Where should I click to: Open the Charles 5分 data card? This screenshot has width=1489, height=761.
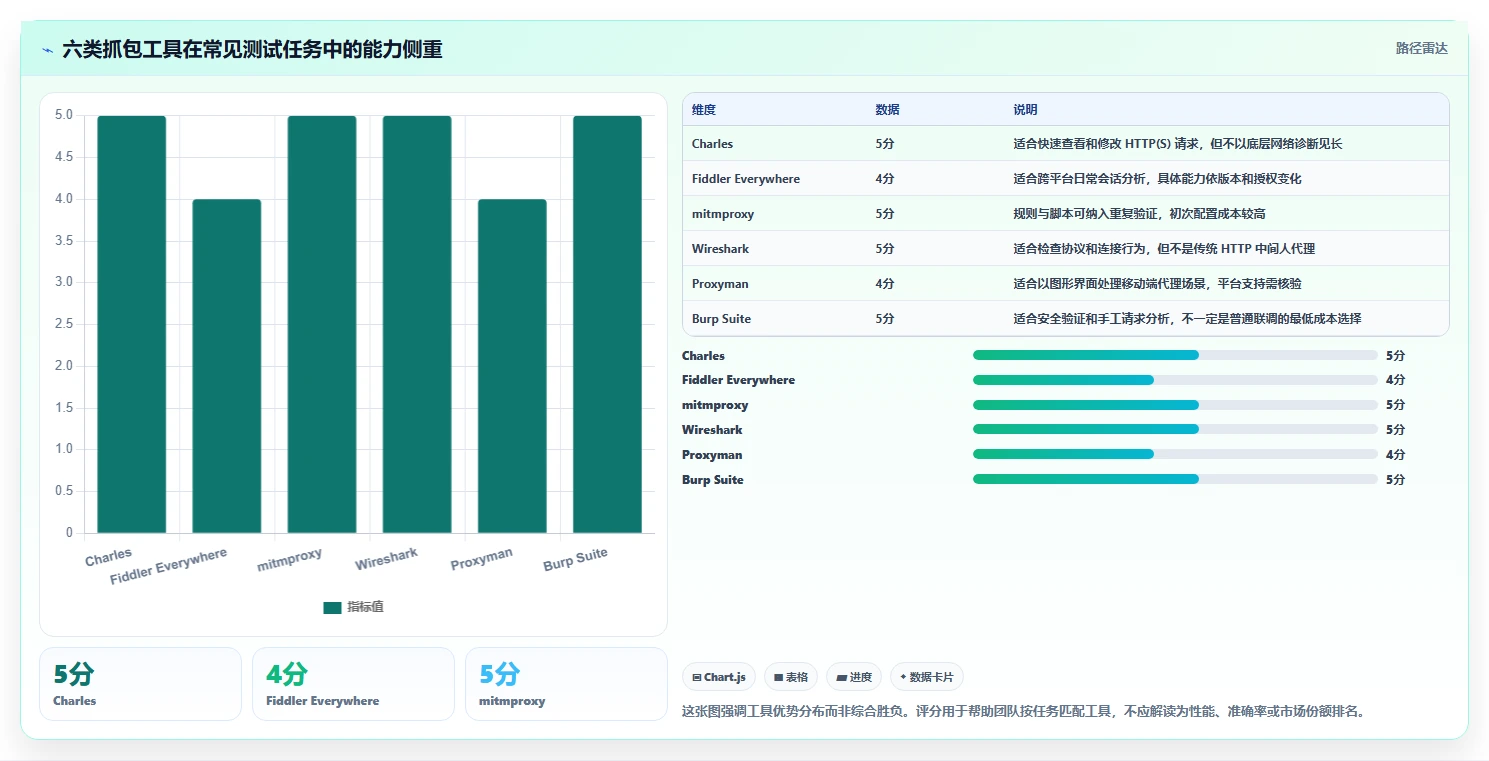point(140,684)
